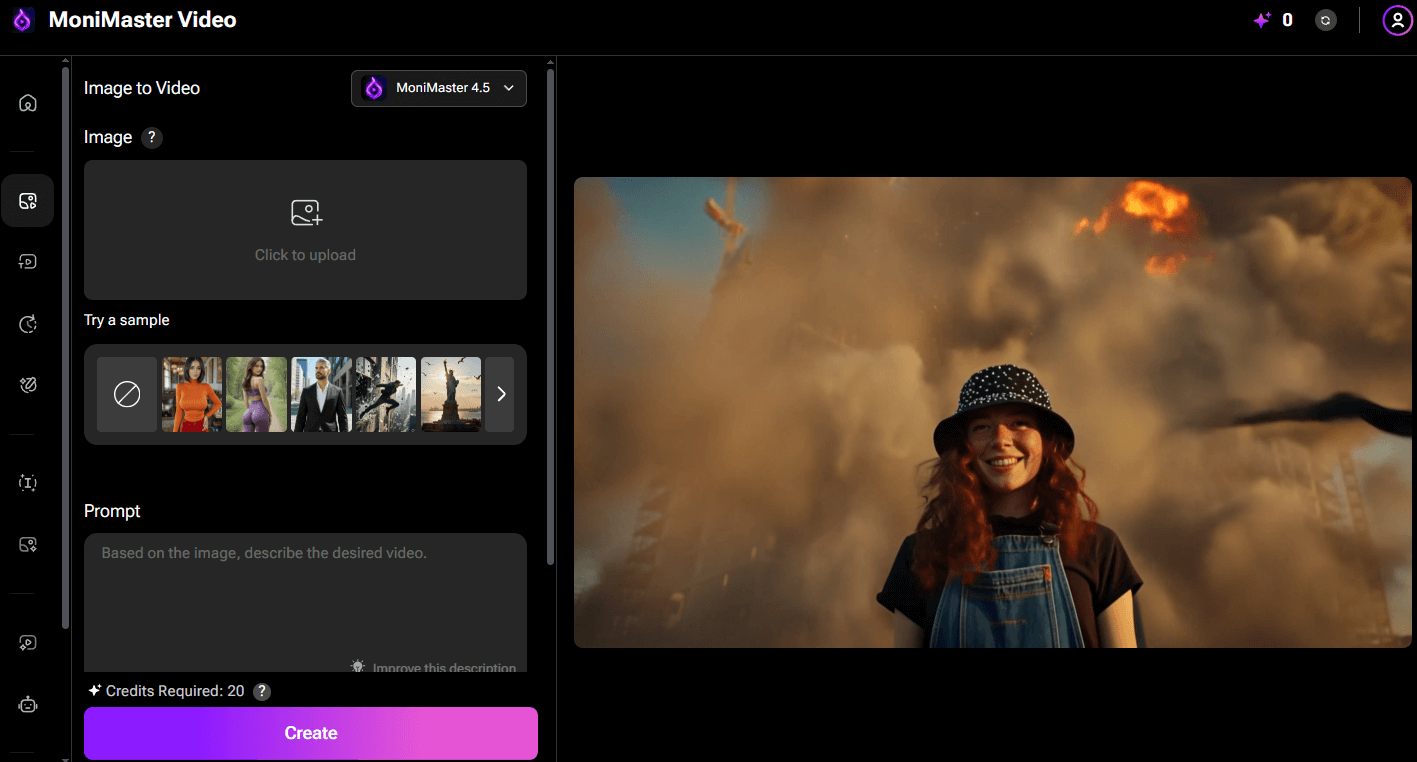Open the user profile icon

click(x=1396, y=20)
